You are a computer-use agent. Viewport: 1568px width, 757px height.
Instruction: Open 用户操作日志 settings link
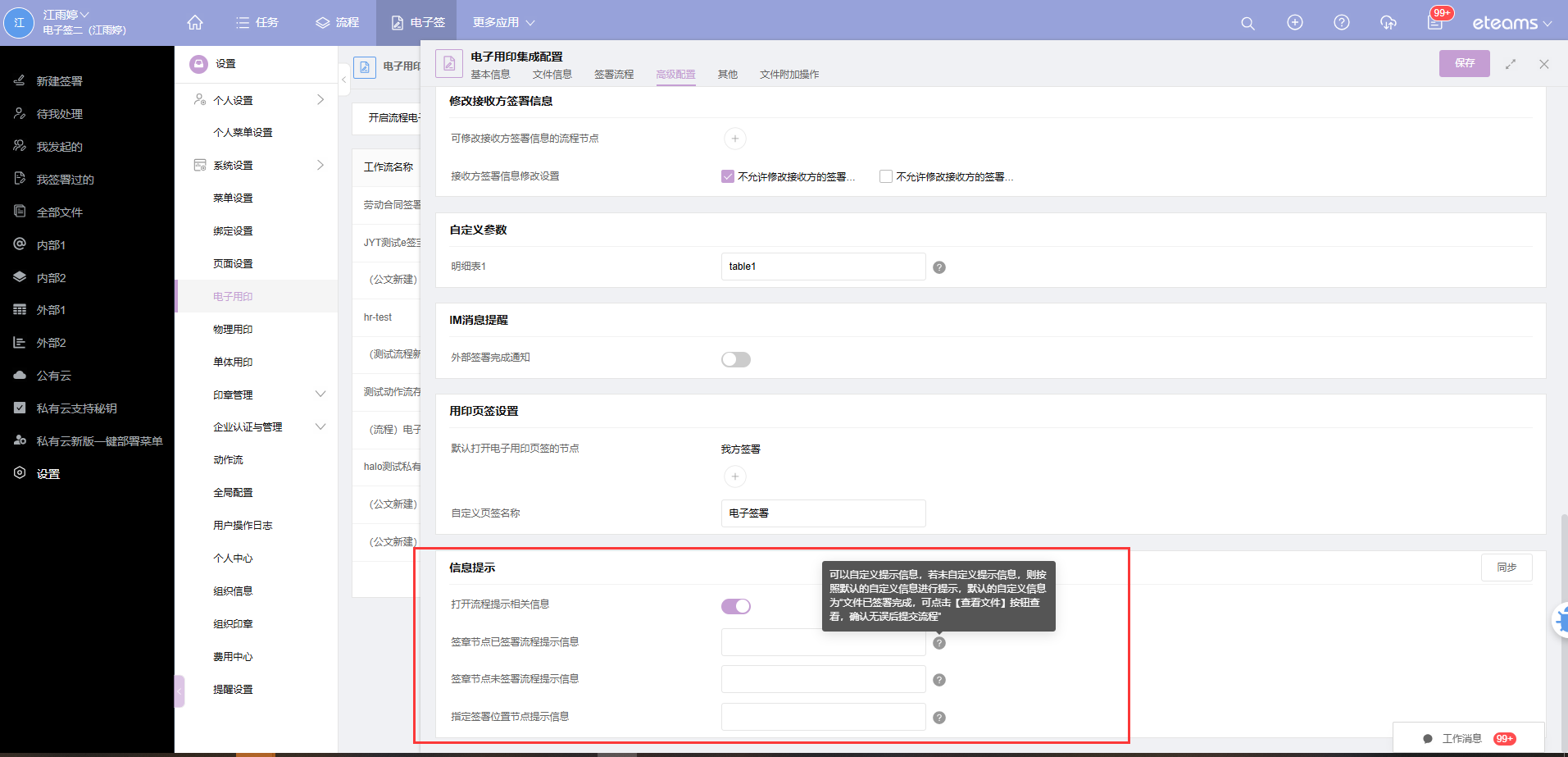coord(243,526)
